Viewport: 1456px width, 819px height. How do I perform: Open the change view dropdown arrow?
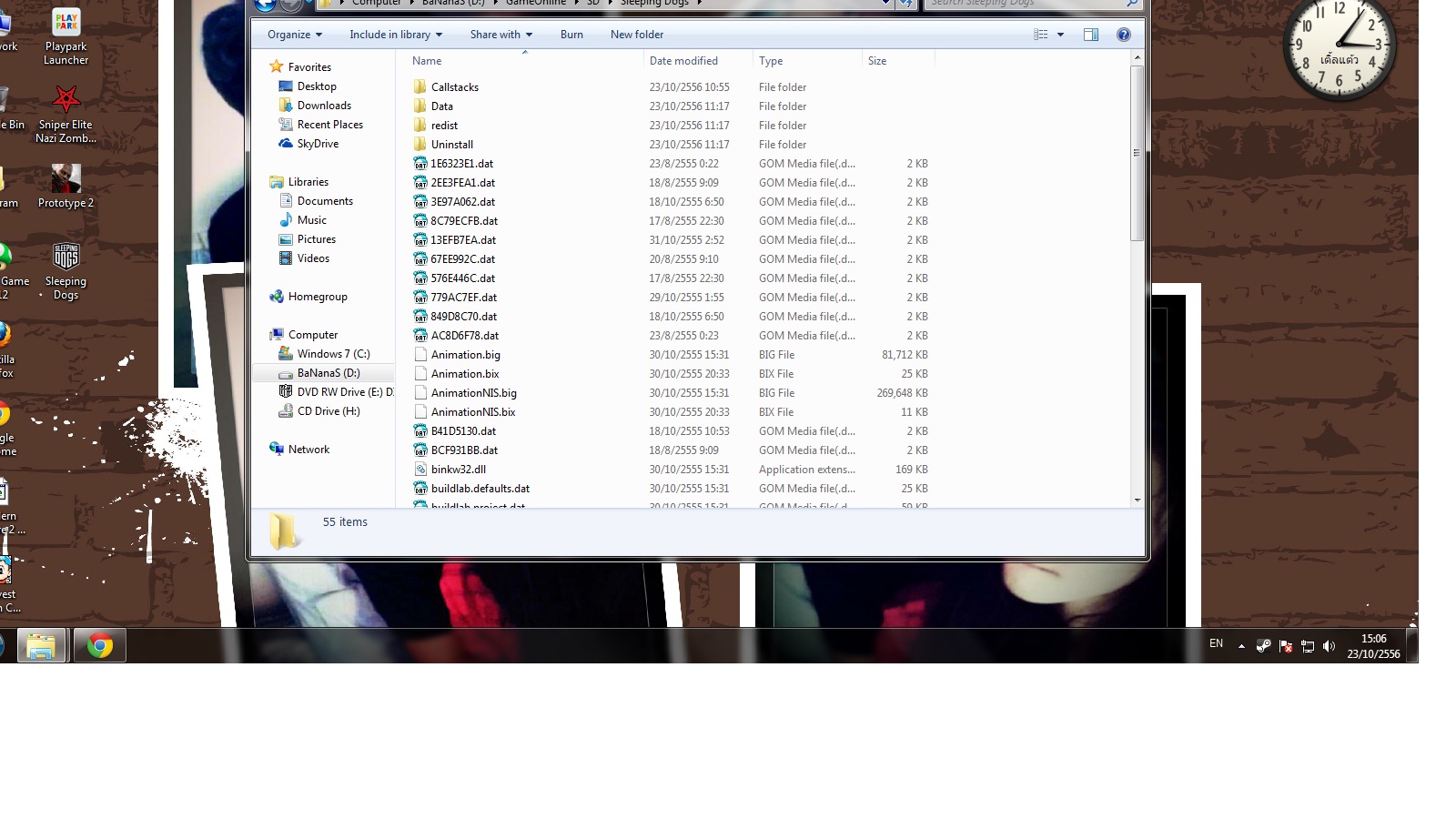pos(1060,35)
